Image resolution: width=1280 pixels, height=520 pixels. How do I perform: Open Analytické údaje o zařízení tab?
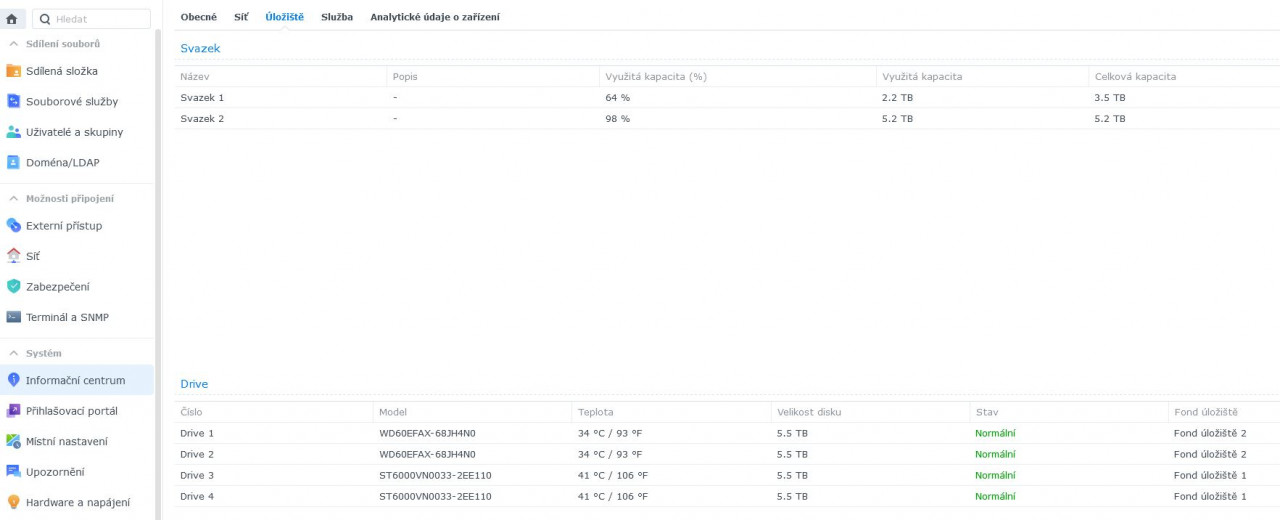pos(435,17)
